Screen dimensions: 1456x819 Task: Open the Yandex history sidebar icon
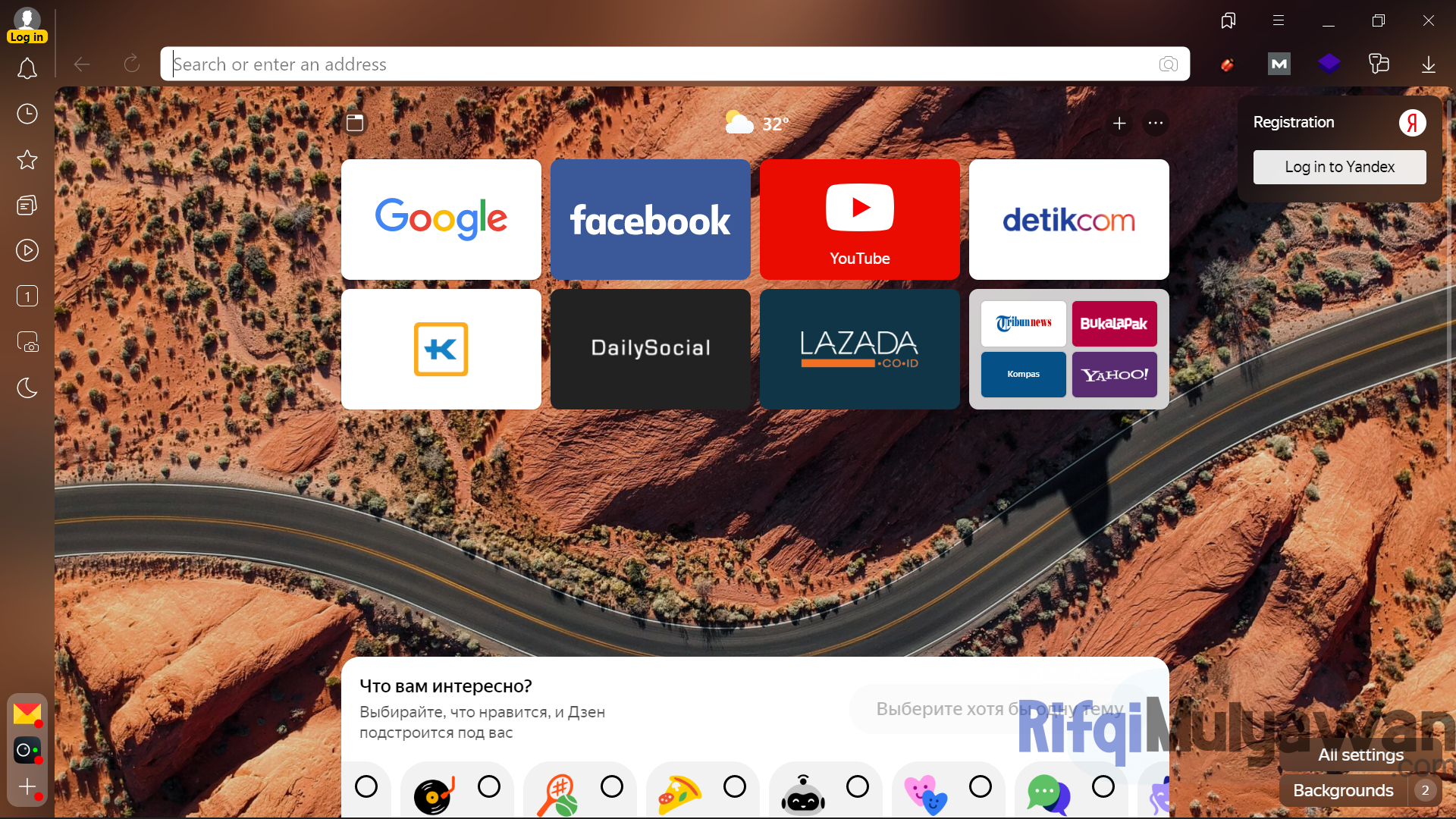[x=27, y=113]
